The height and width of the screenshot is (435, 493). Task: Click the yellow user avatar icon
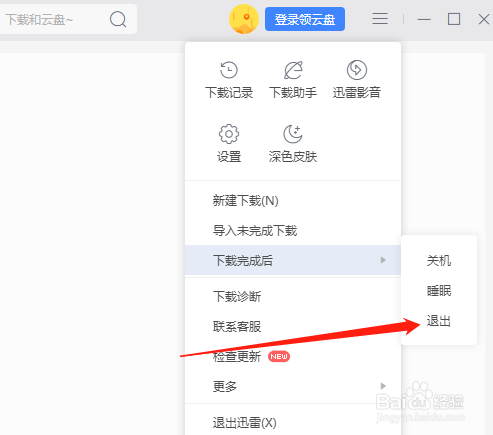(244, 19)
